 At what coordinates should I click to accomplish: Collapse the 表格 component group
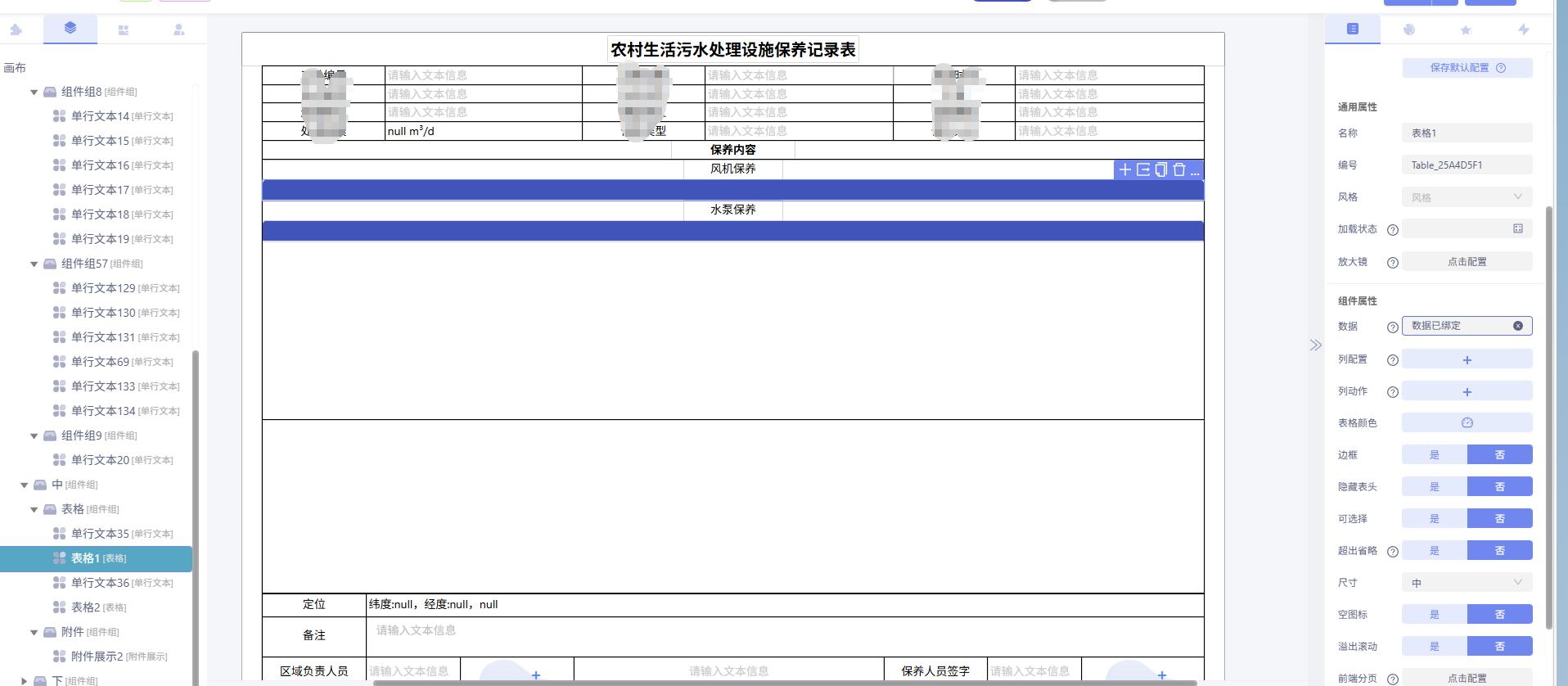click(x=34, y=510)
